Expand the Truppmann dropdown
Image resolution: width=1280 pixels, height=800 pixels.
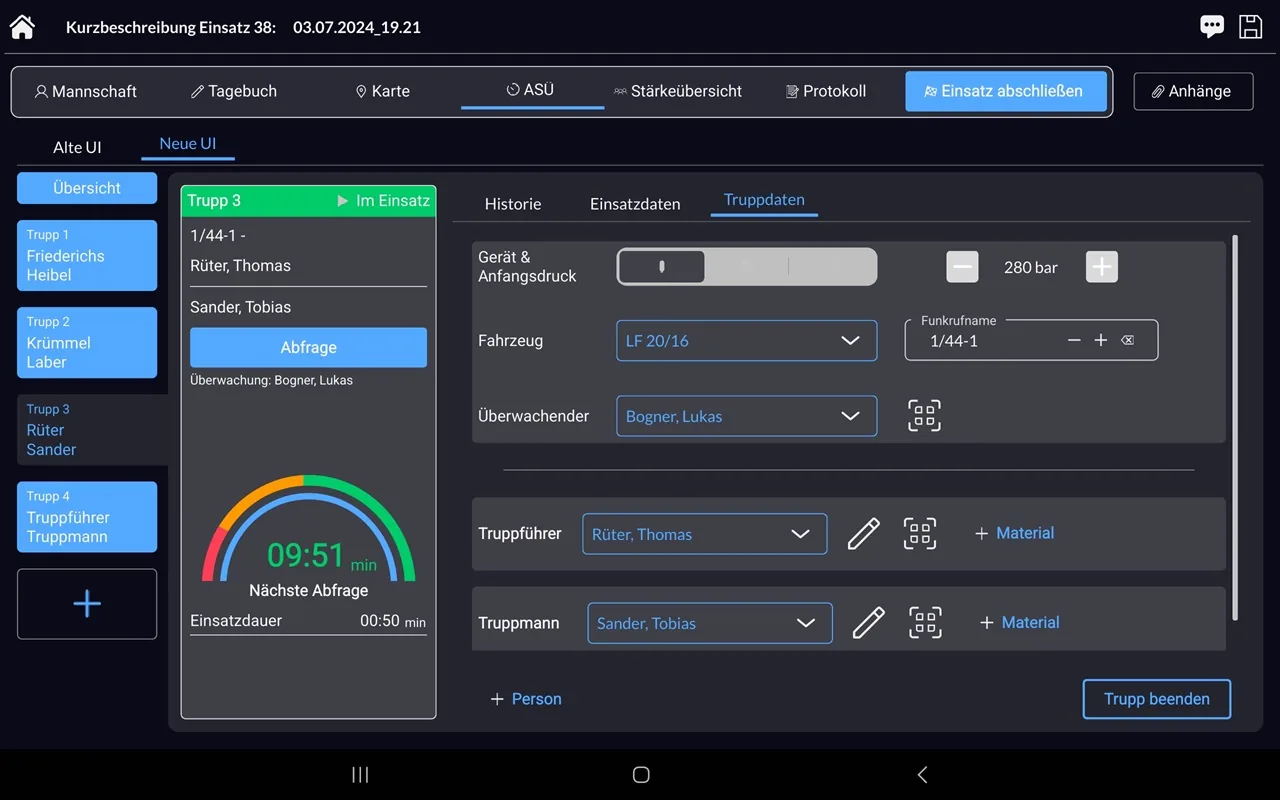point(710,623)
